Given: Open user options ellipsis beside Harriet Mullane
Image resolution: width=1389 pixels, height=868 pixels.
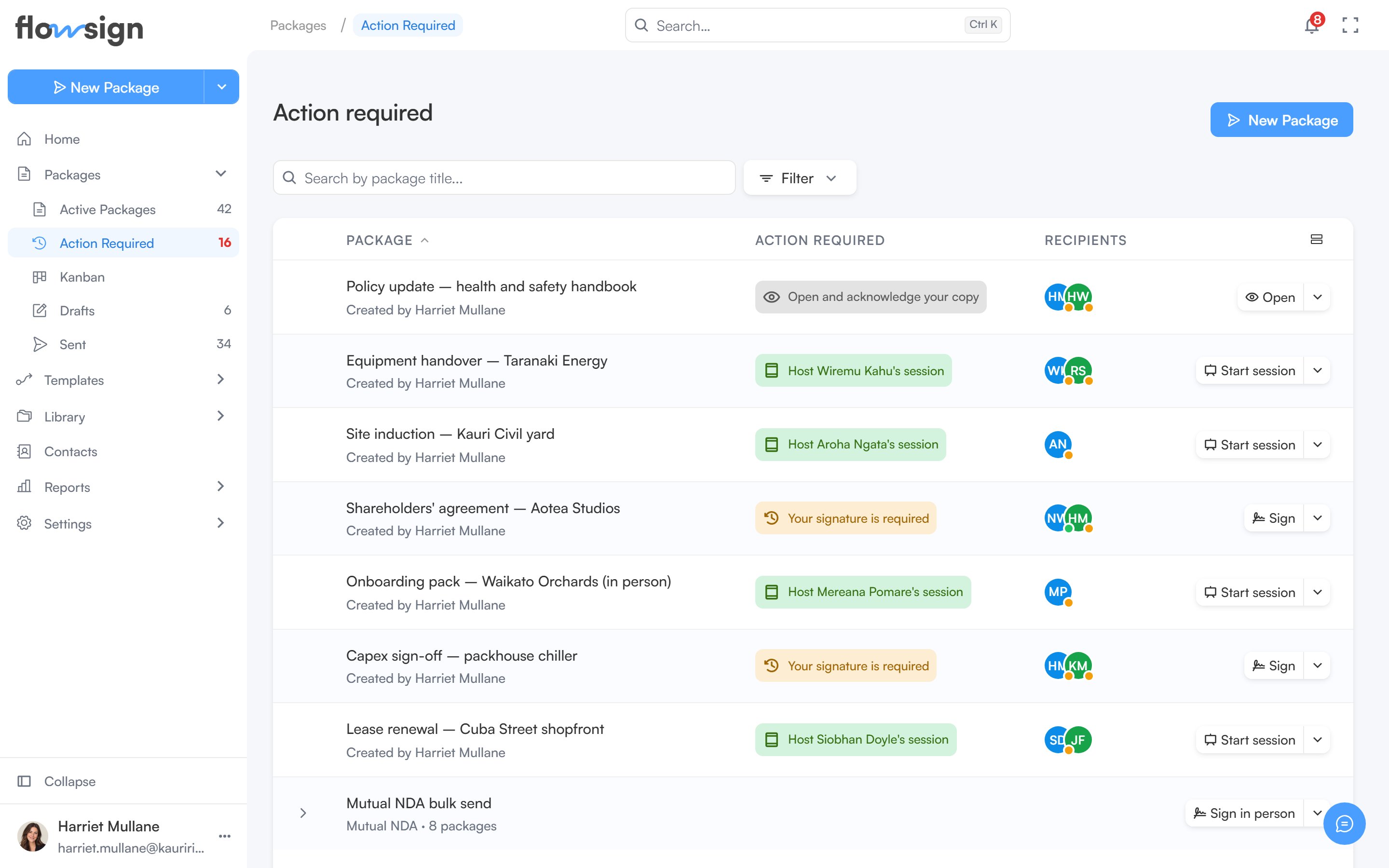Looking at the screenshot, I should tap(224, 836).
